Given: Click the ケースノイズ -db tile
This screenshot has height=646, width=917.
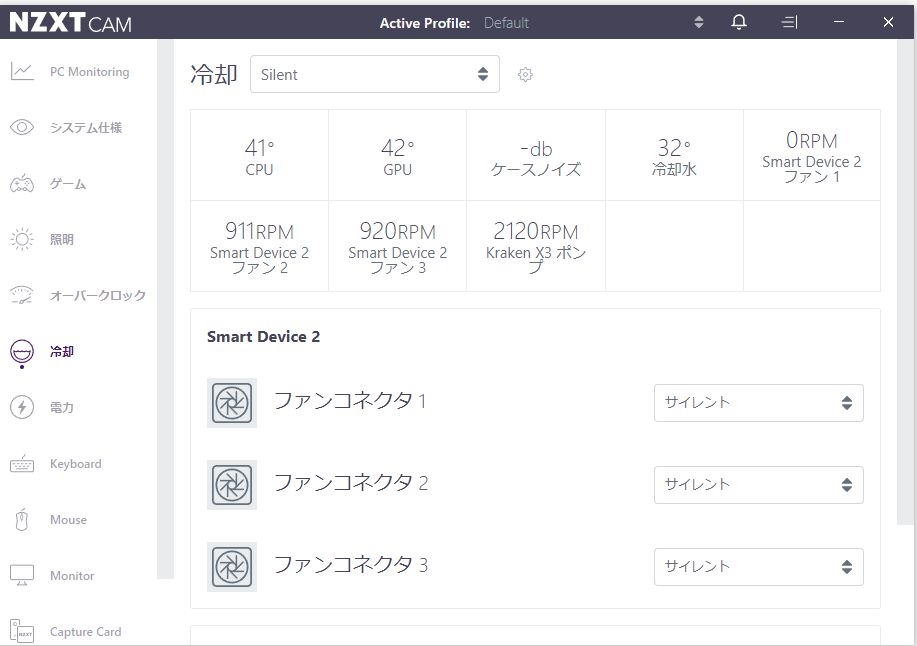Looking at the screenshot, I should pos(536,156).
